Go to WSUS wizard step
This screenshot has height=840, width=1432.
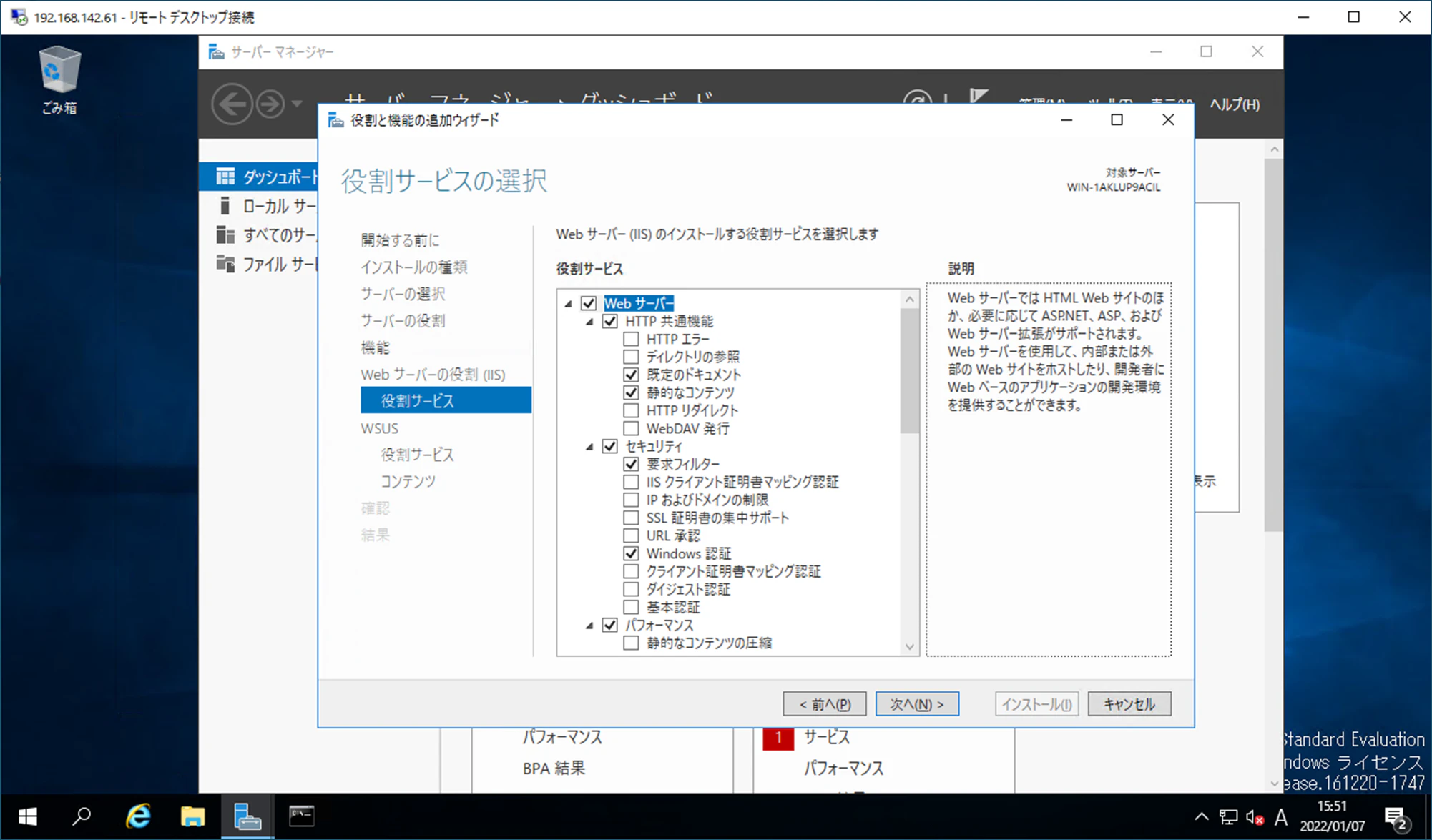pyautogui.click(x=379, y=428)
